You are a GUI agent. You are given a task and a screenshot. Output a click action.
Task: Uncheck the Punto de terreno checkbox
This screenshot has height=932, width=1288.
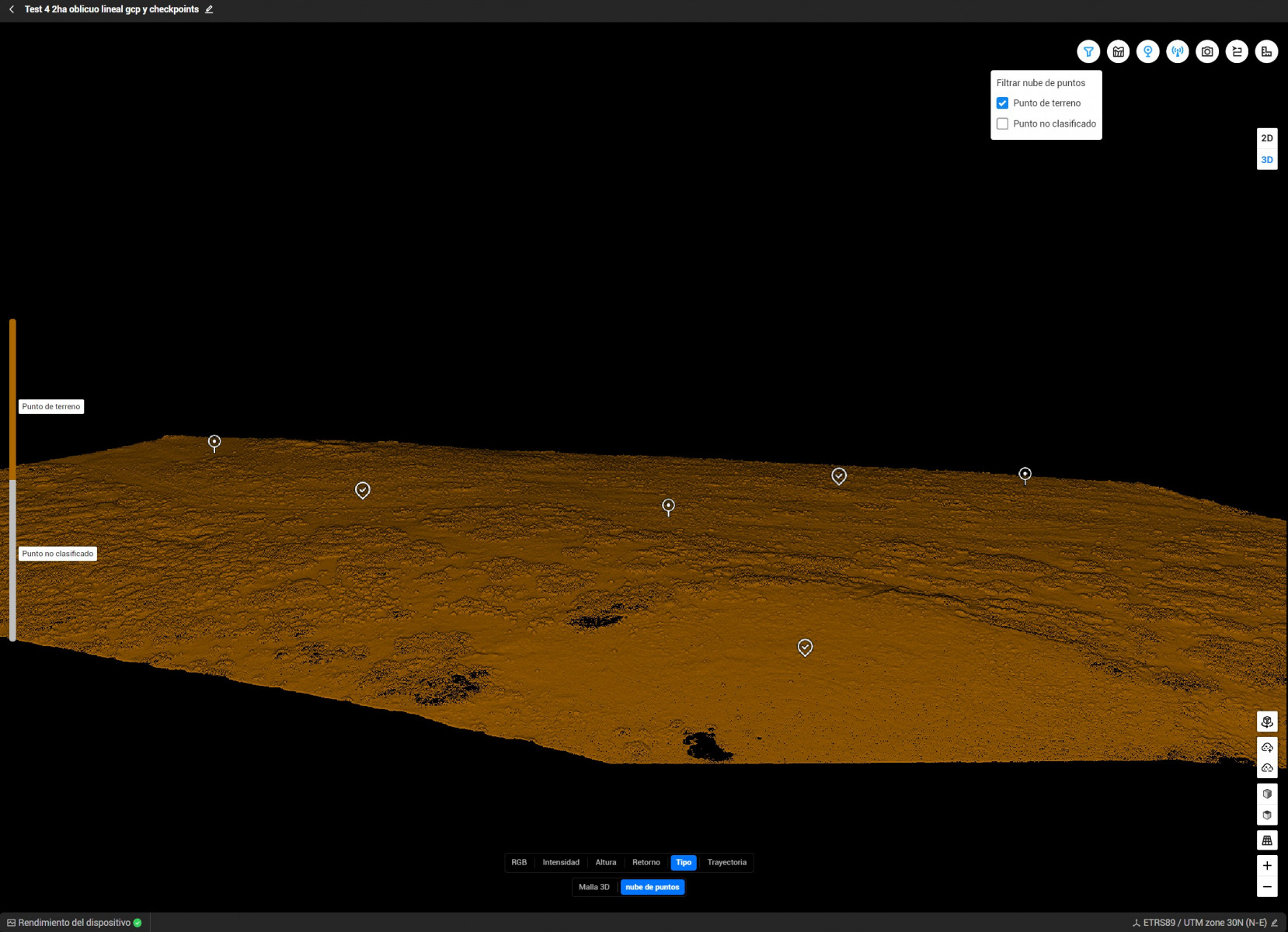(1002, 103)
